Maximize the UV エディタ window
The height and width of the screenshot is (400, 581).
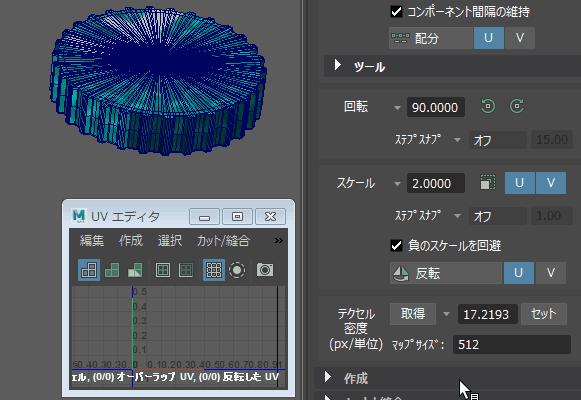click(237, 216)
